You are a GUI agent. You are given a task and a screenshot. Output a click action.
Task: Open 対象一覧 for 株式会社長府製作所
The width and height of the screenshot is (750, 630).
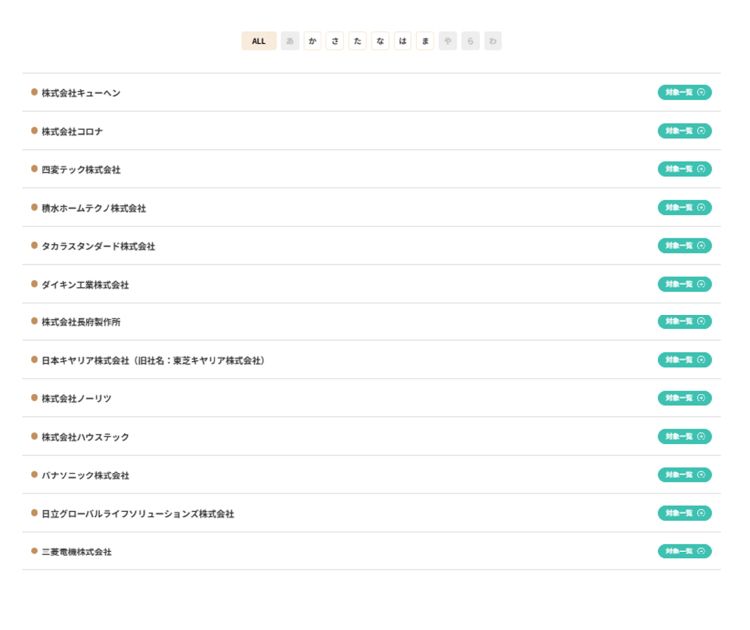[684, 321]
